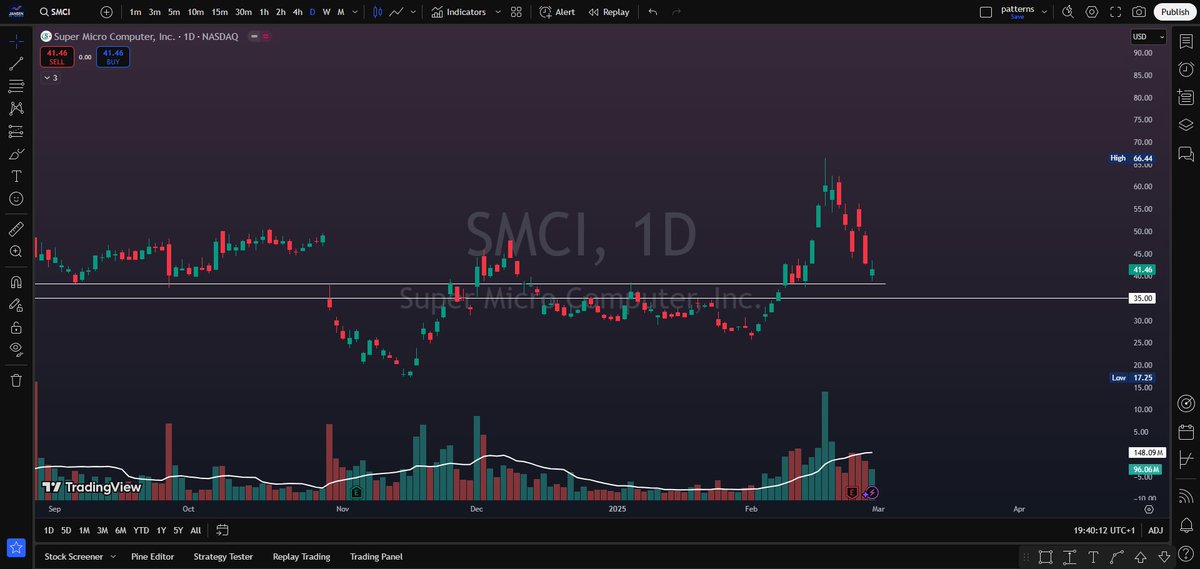Viewport: 1200px width, 569px height.
Task: Publish the chart idea
Action: tap(1174, 12)
